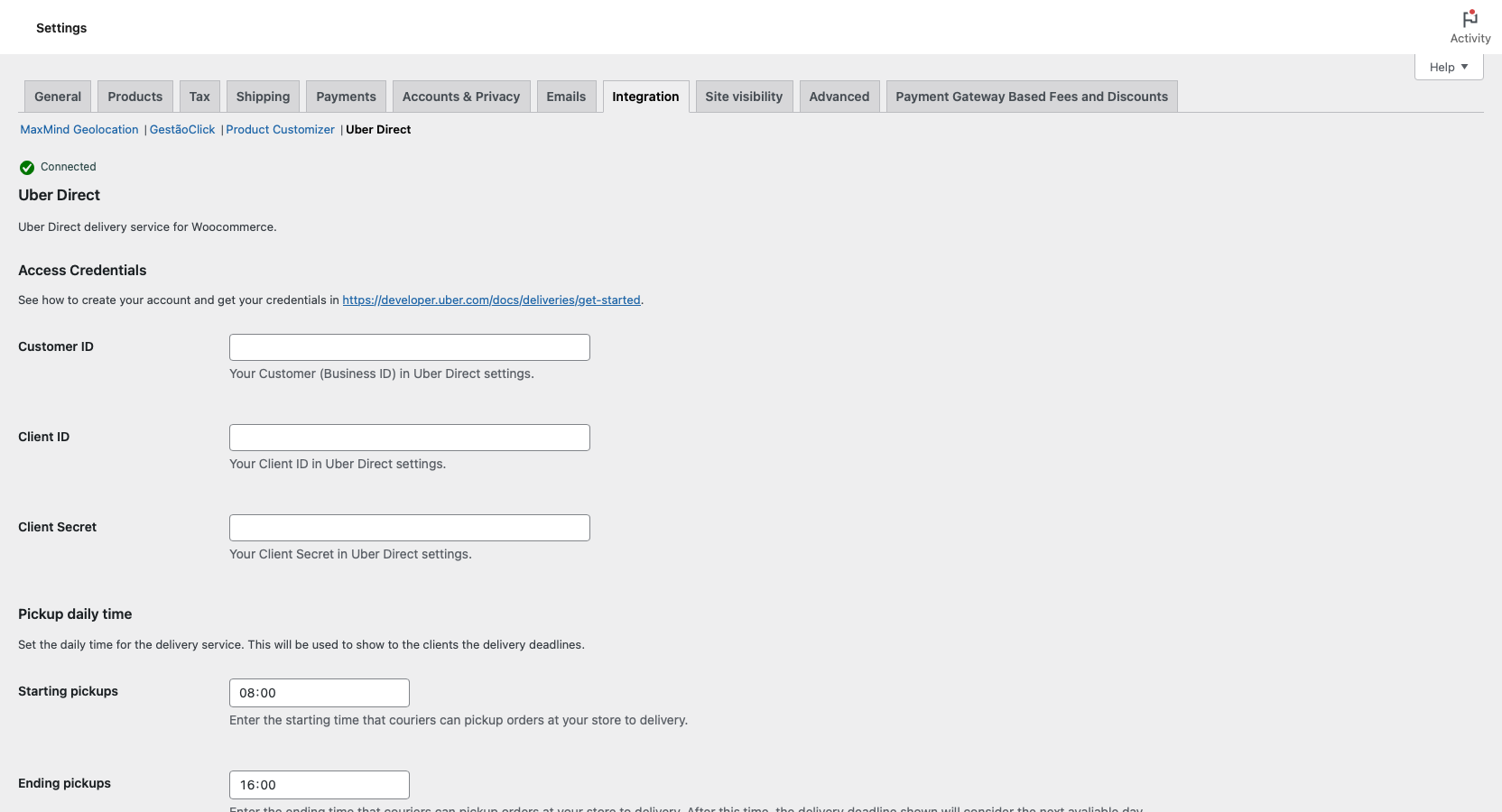Open the Help dropdown
Screen dimensions: 1502x812
point(1447,66)
